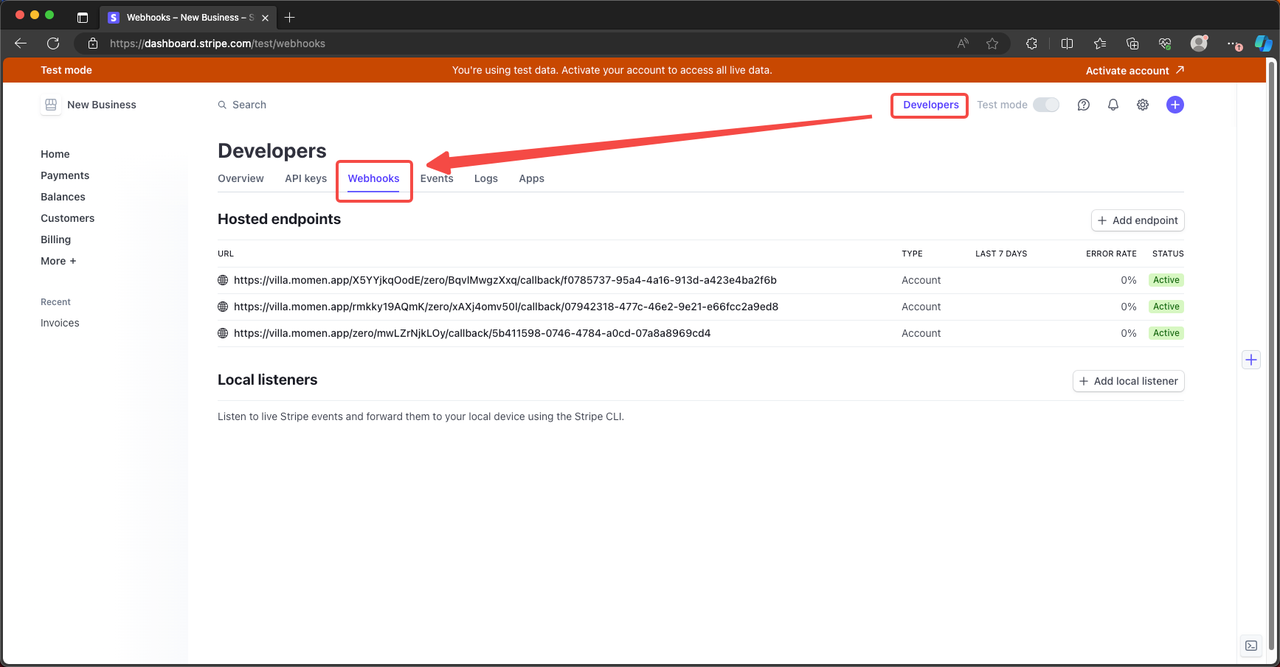Screen dimensions: 1280x667
Task: Open Balances in sidebar
Action: click(63, 197)
